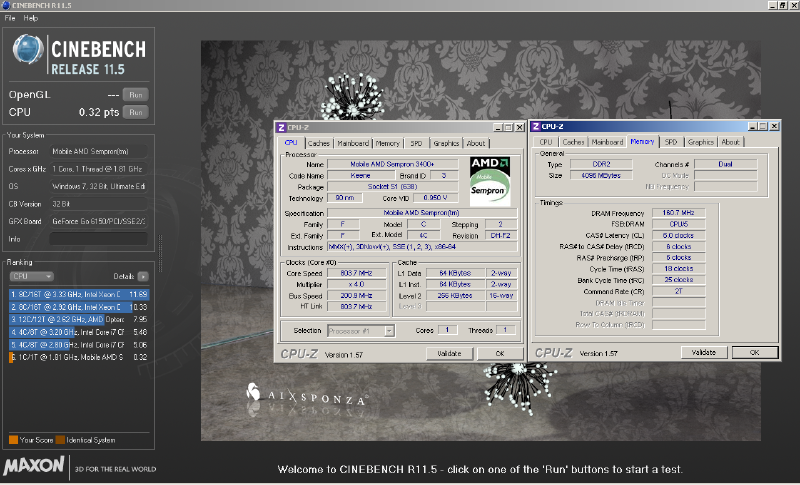The image size is (800, 485).
Task: Switch to Mainboard tab in left CPU-Z window
Action: click(353, 143)
